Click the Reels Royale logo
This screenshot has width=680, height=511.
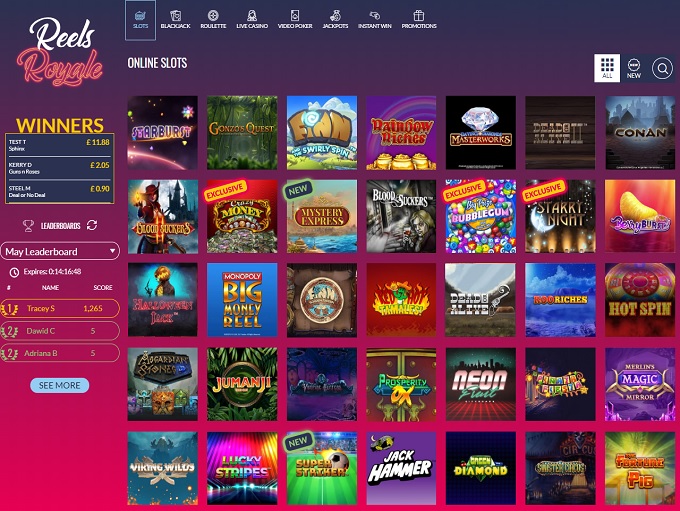60,51
